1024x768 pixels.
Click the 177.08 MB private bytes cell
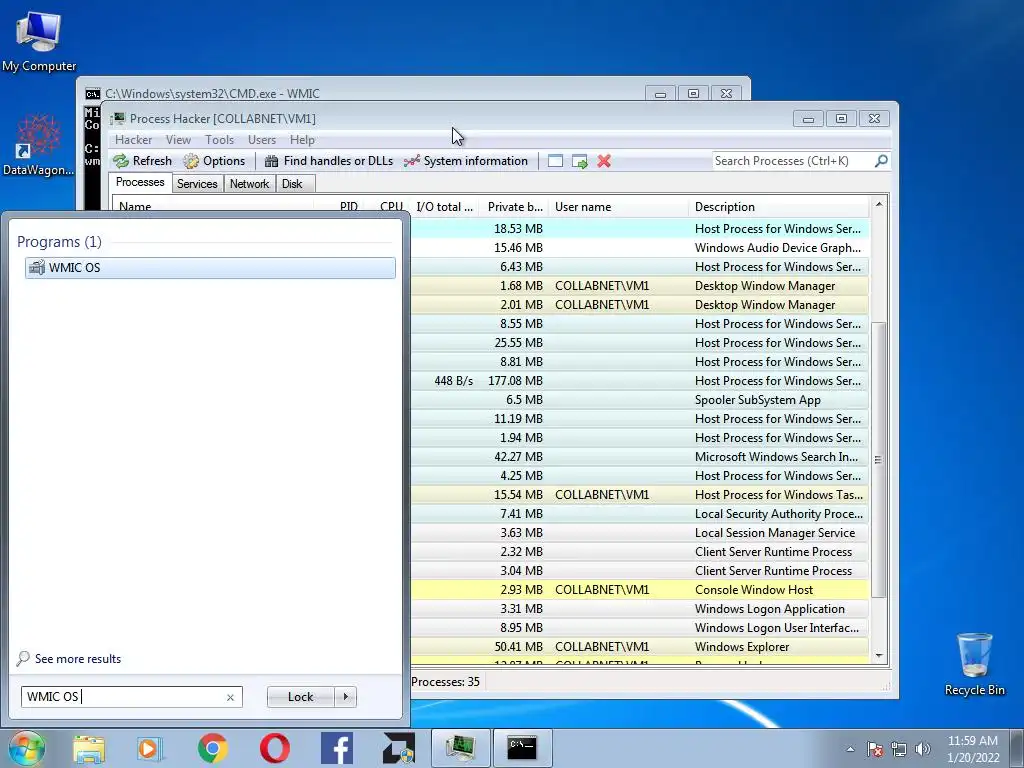tap(515, 381)
